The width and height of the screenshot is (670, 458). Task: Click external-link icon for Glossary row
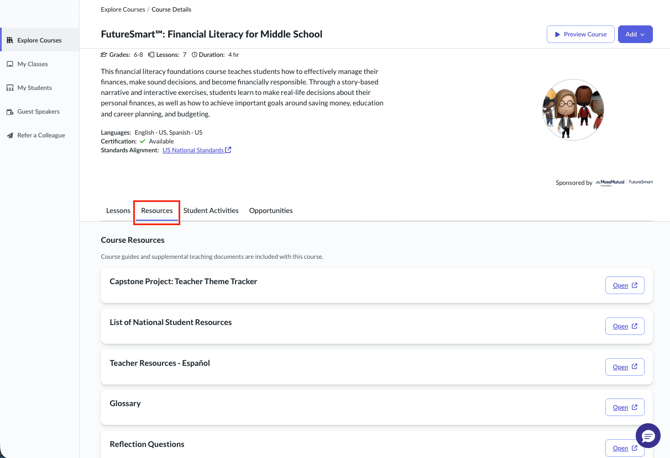pos(635,407)
